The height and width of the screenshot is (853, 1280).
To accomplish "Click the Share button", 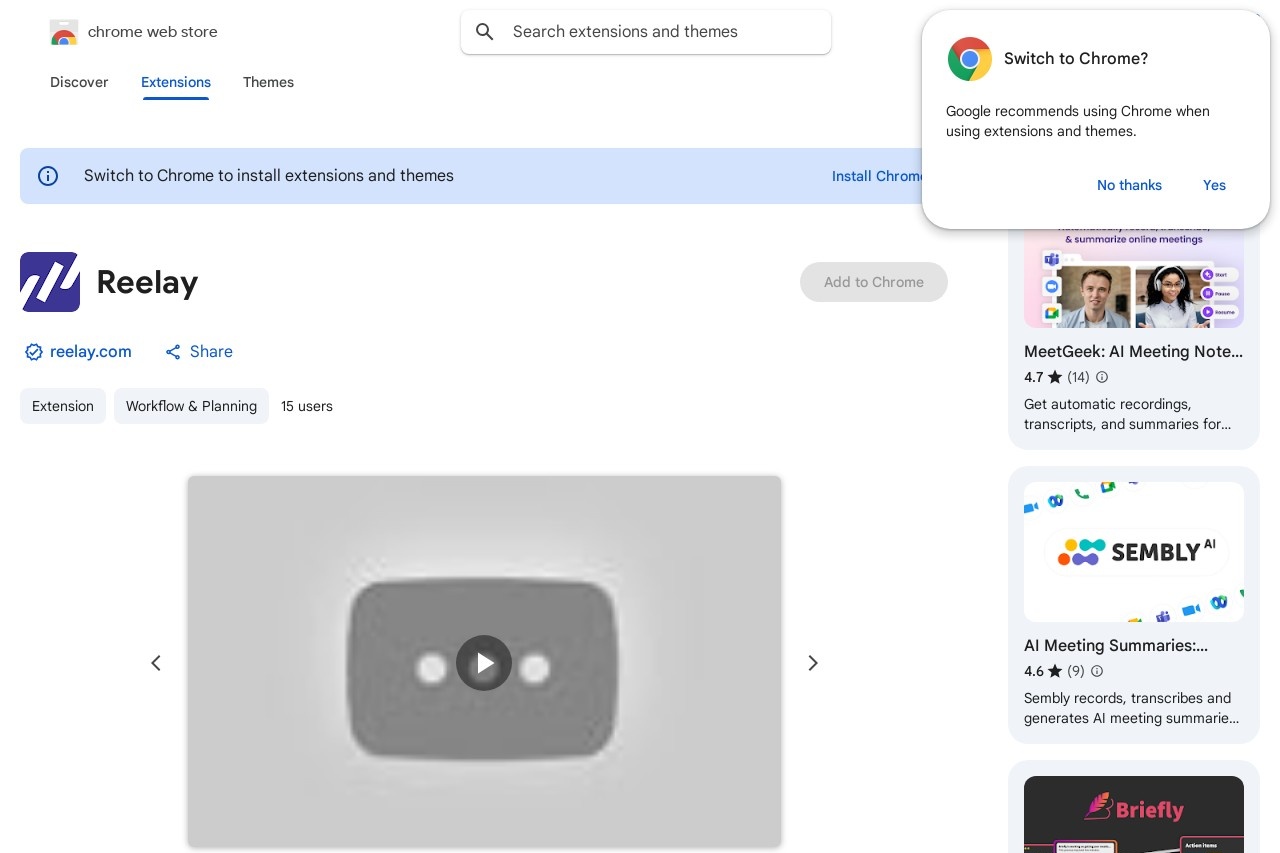I will [199, 352].
